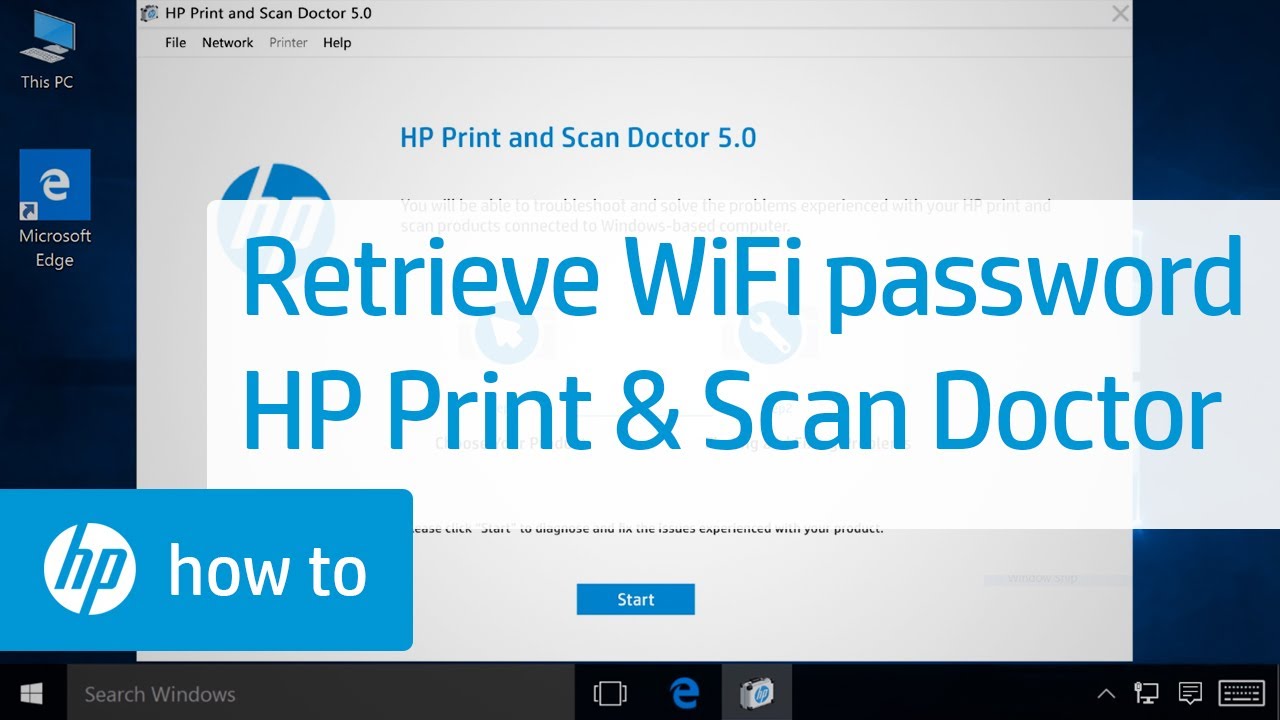Click the HP Print and Scan Doctor 5.0 heading
This screenshot has width=1280, height=720.
click(578, 137)
